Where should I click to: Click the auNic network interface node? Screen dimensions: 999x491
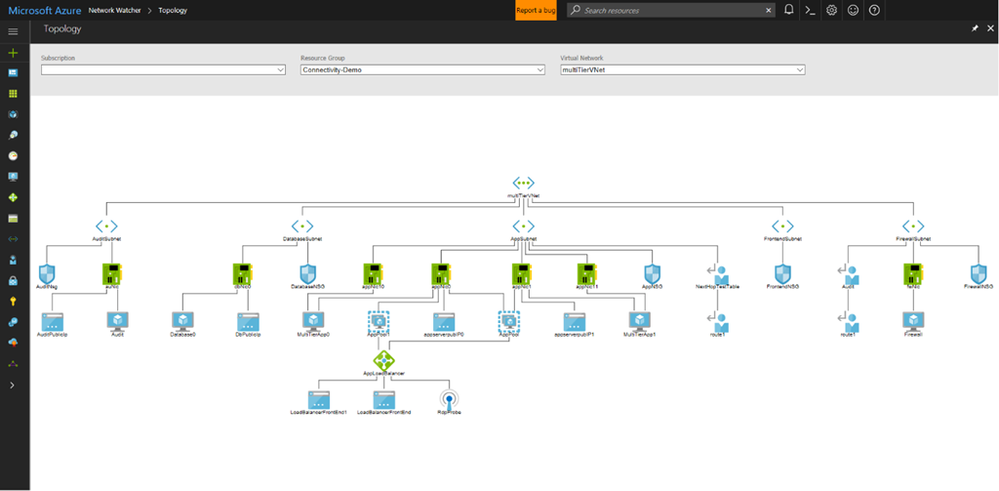pyautogui.click(x=112, y=274)
